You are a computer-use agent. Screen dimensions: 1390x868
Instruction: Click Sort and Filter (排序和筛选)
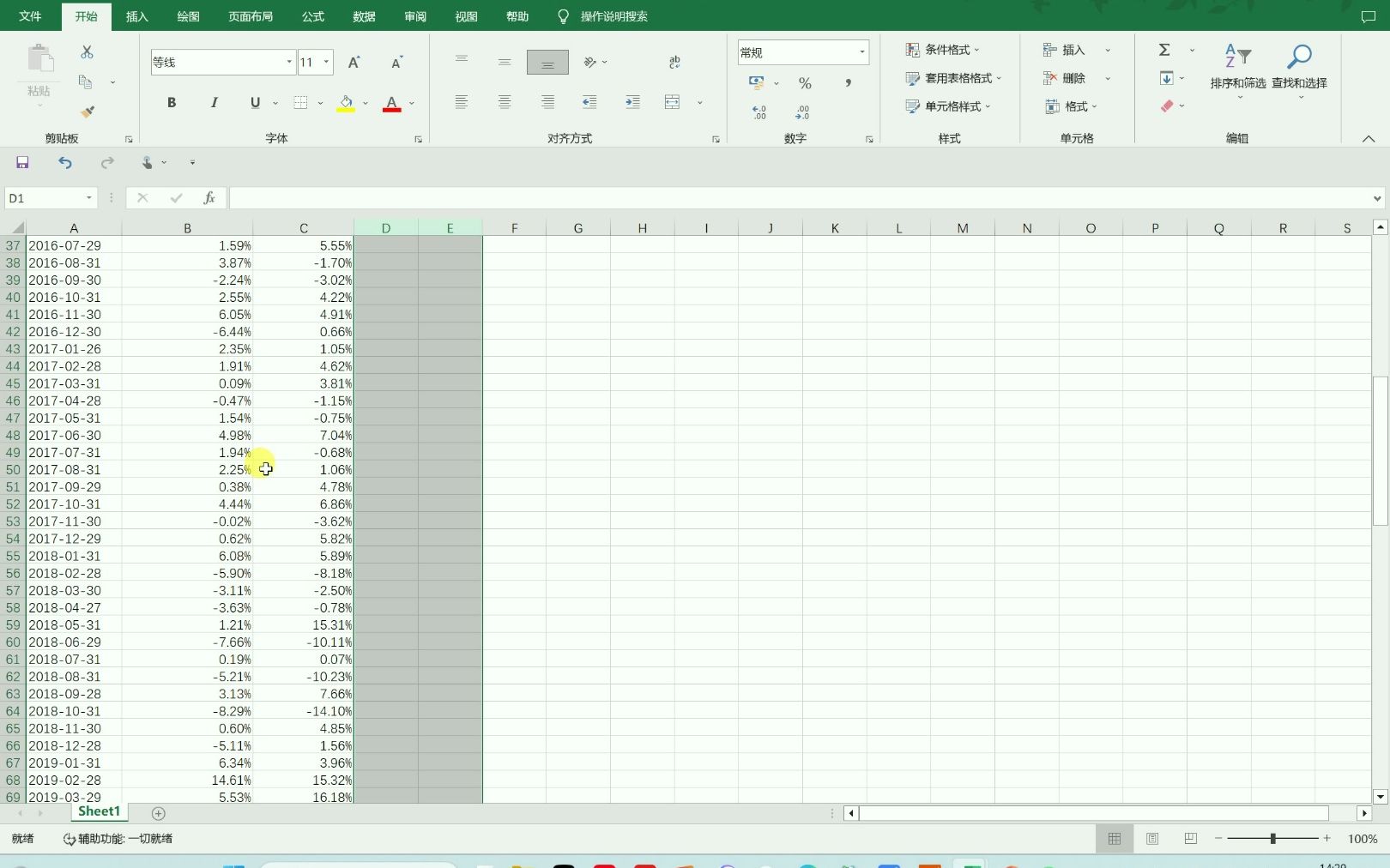click(x=1238, y=70)
